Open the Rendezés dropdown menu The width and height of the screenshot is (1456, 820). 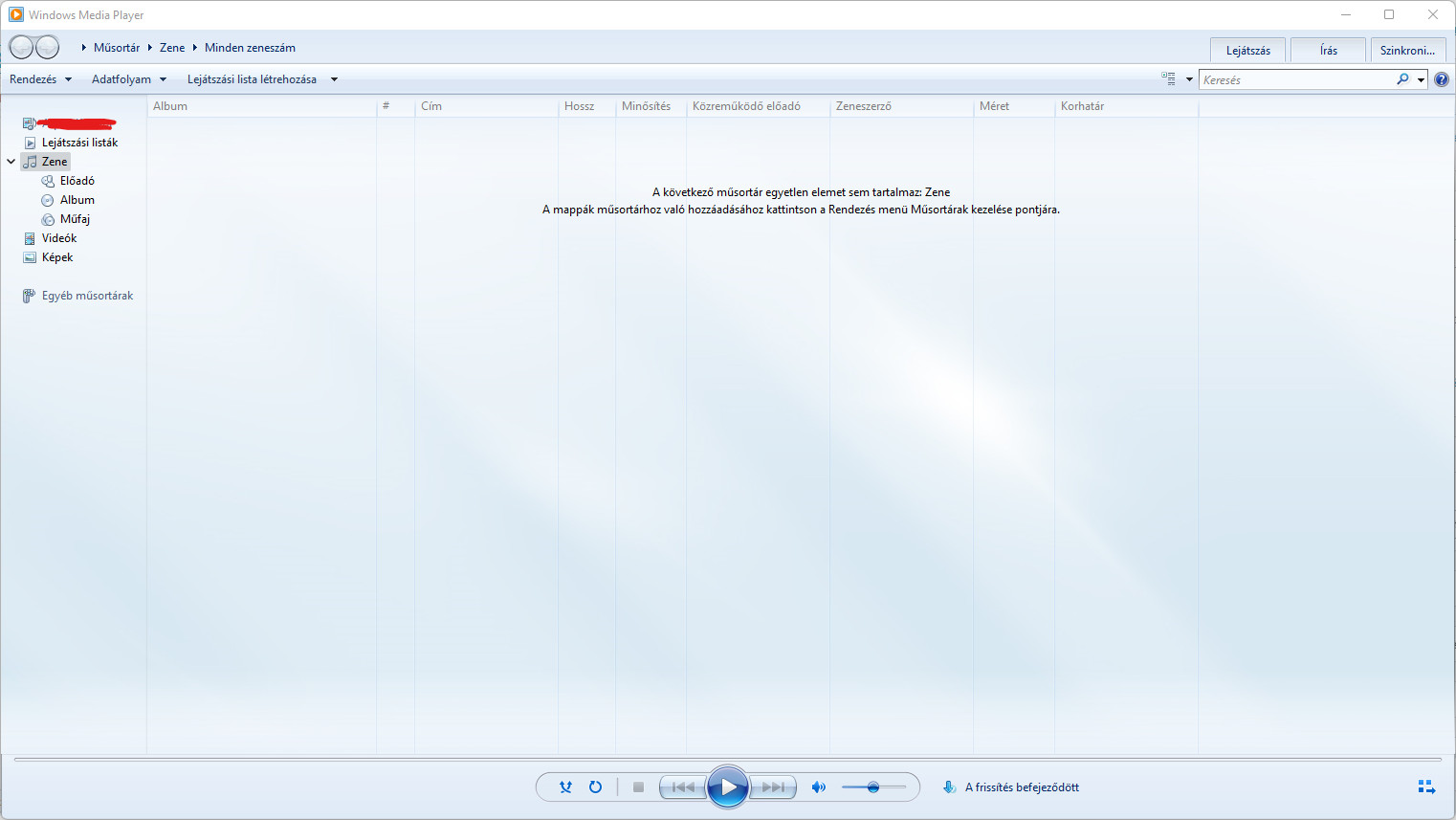click(x=40, y=79)
